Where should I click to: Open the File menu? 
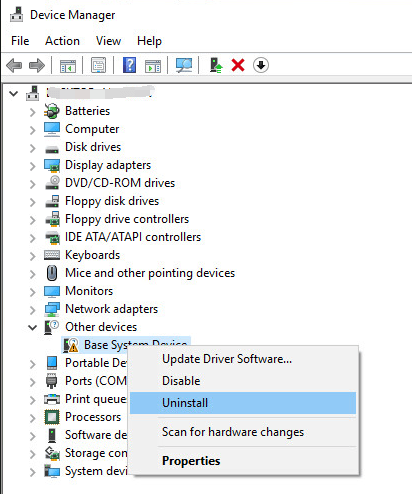[x=20, y=41]
